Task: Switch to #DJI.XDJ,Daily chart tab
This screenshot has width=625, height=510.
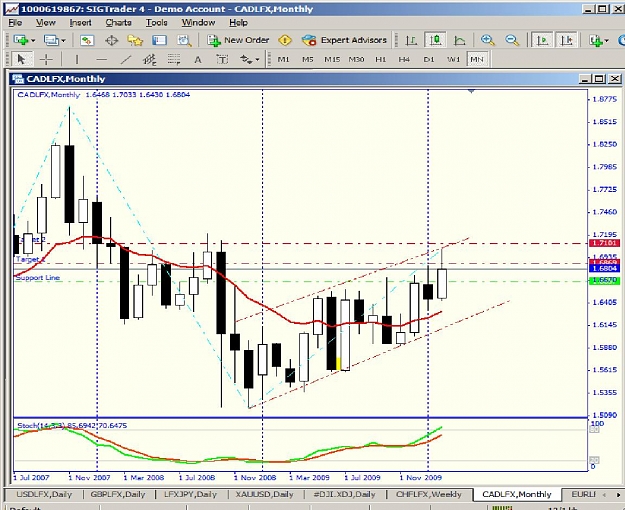Action: 344,494
